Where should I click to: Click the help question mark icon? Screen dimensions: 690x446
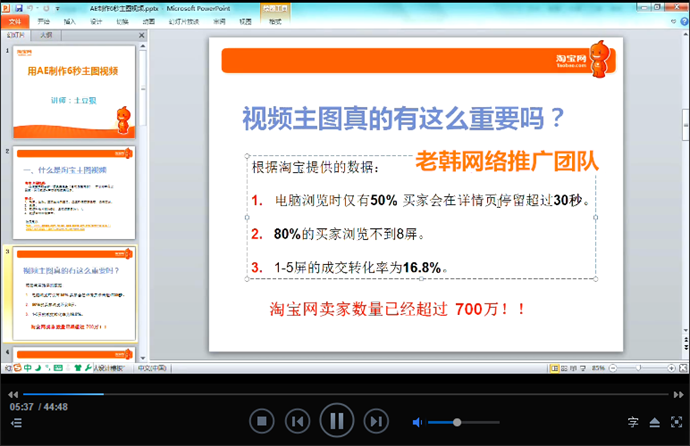pos(684,21)
